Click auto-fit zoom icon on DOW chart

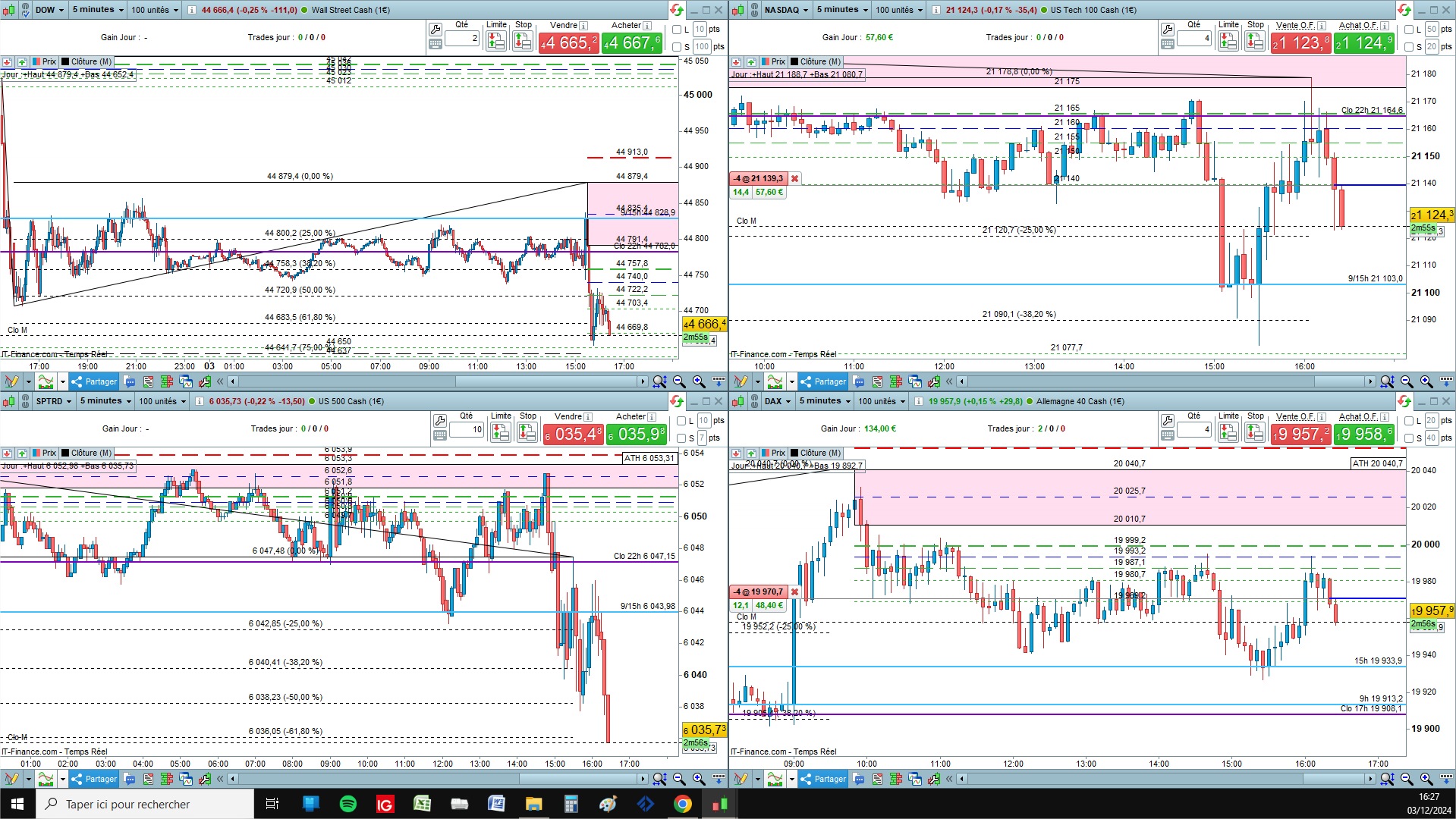pos(659,381)
